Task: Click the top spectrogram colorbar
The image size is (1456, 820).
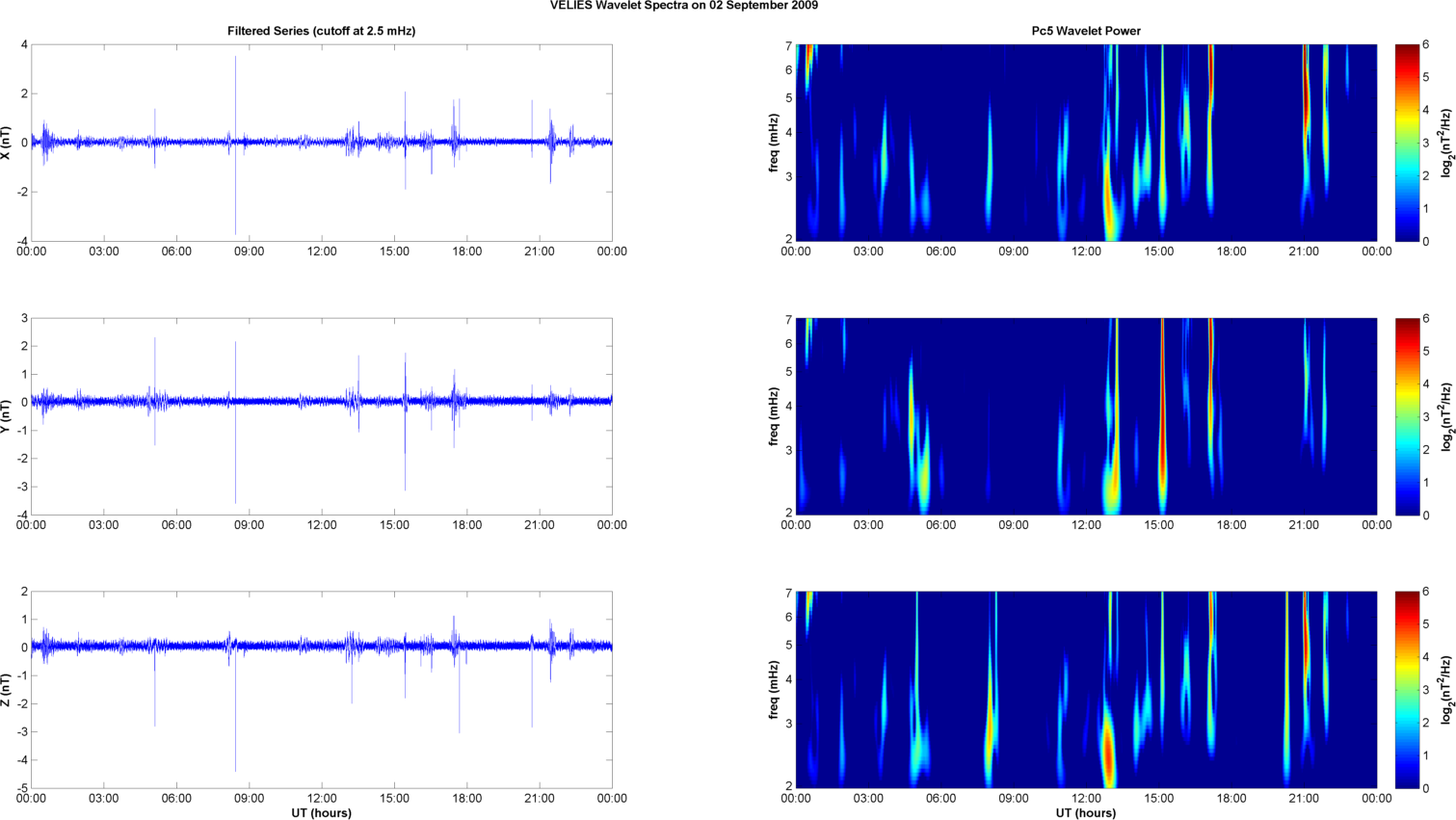Action: click(x=1407, y=143)
